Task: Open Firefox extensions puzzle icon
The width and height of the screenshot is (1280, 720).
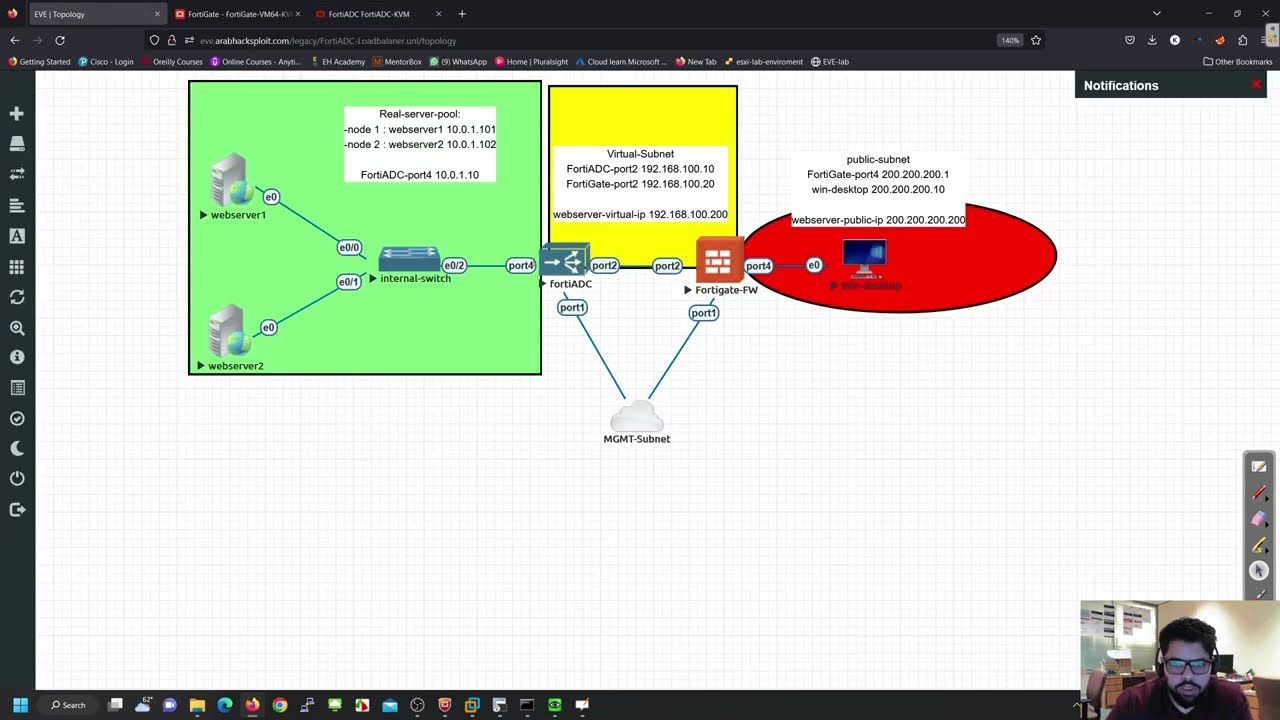Action: (x=1242, y=40)
